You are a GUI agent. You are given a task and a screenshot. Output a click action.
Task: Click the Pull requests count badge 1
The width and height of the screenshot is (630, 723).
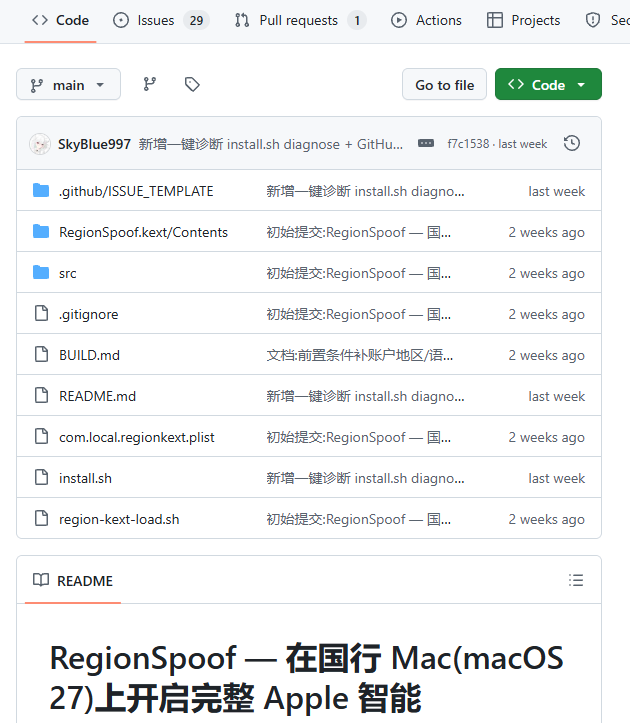357,20
